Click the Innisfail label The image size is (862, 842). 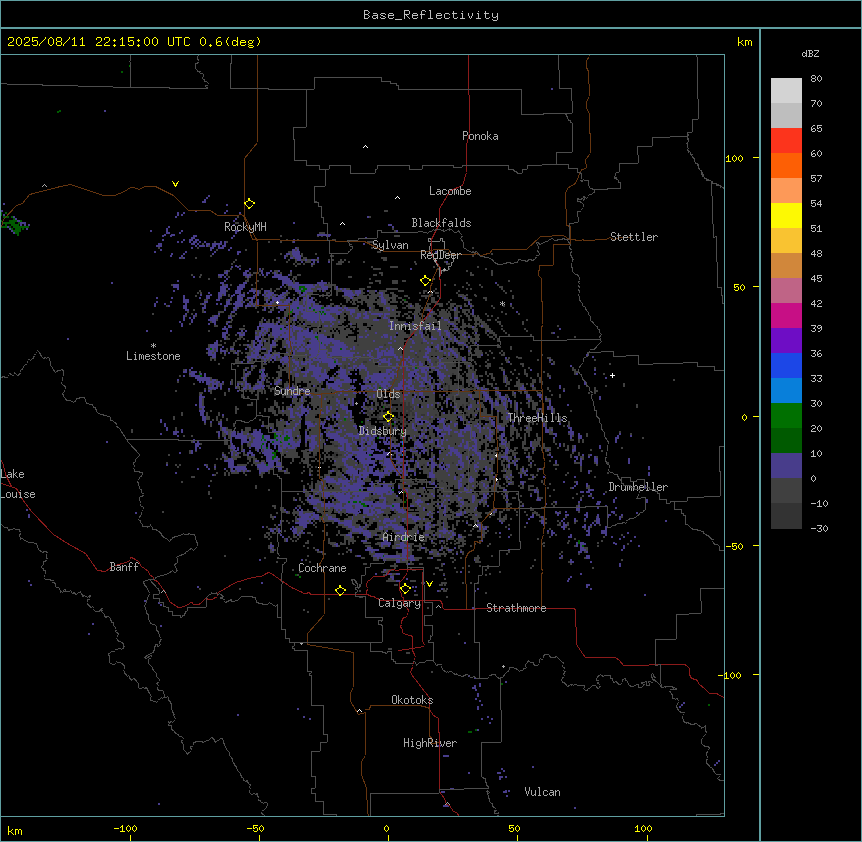pyautogui.click(x=415, y=326)
